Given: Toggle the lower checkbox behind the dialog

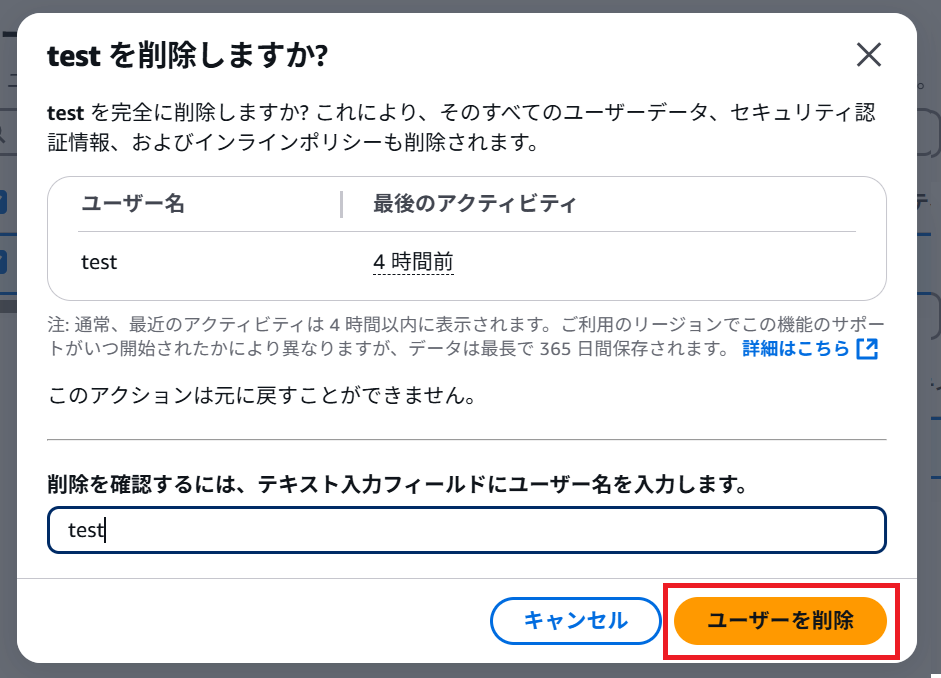Looking at the screenshot, I should click(3, 262).
